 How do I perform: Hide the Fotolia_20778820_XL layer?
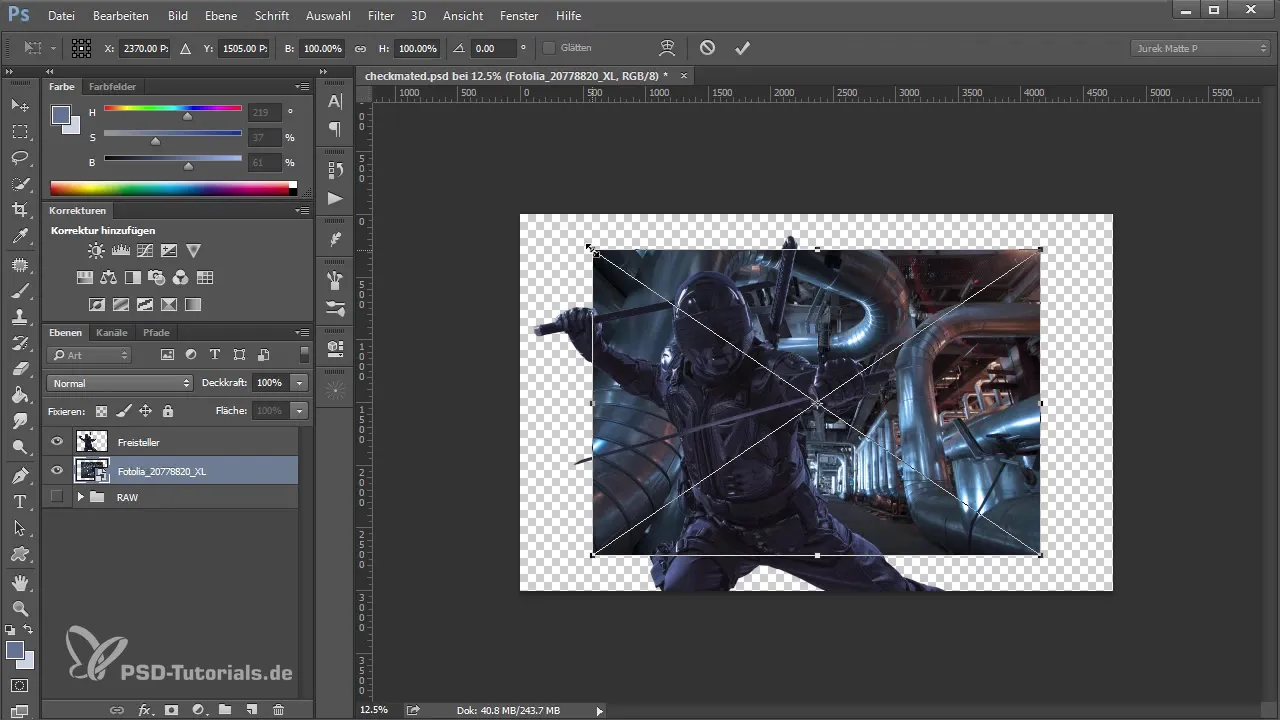[x=57, y=470]
